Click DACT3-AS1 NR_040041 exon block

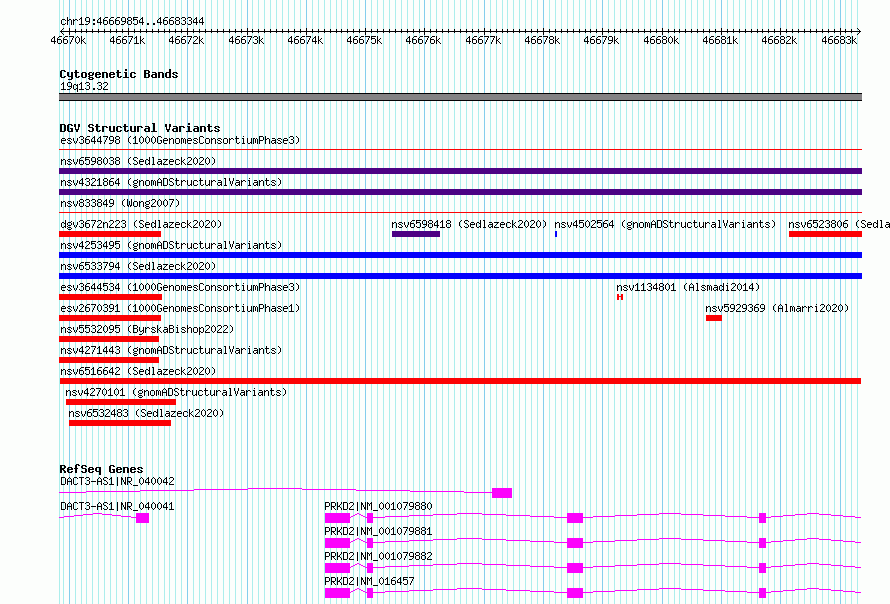(142, 518)
